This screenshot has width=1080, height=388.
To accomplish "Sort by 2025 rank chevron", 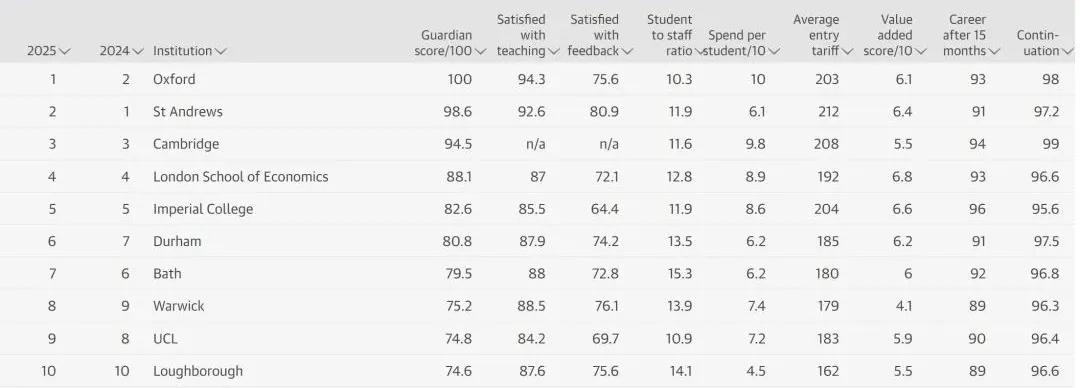I will (65, 51).
